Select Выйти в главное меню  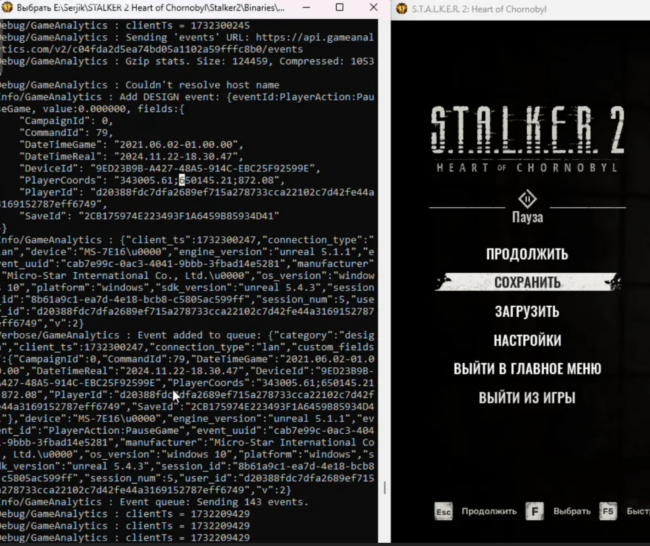tap(526, 369)
